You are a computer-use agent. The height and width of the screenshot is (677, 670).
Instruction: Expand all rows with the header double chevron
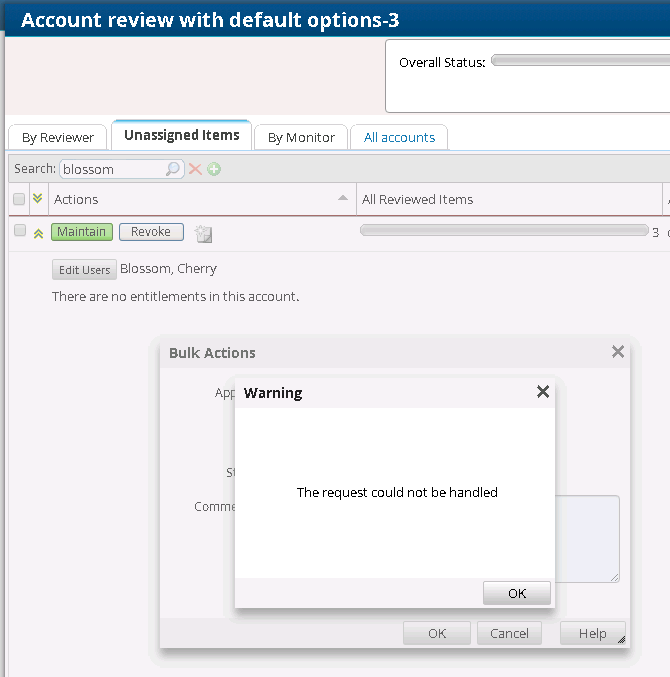[38, 199]
